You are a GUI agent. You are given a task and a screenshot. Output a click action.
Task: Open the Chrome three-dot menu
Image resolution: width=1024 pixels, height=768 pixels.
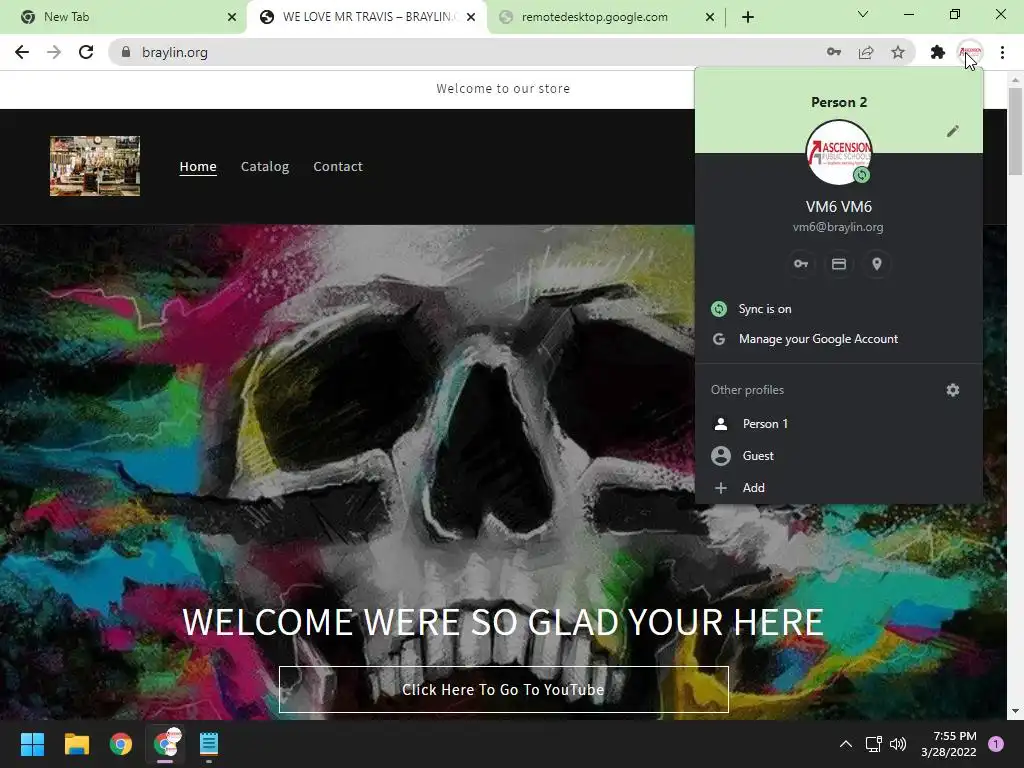click(x=1002, y=52)
